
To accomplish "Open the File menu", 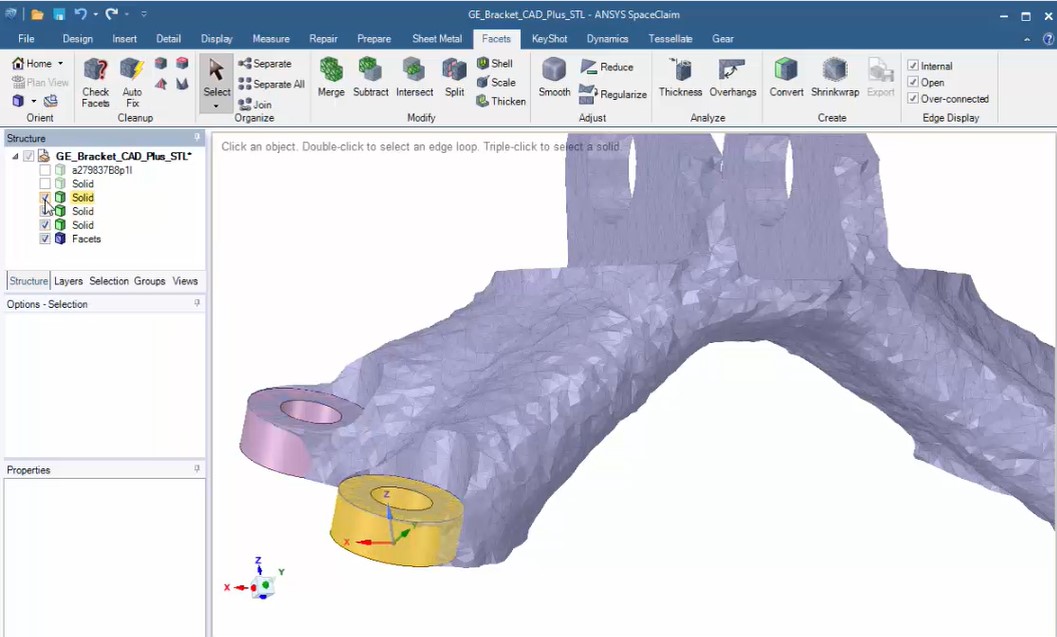I will [x=26, y=39].
